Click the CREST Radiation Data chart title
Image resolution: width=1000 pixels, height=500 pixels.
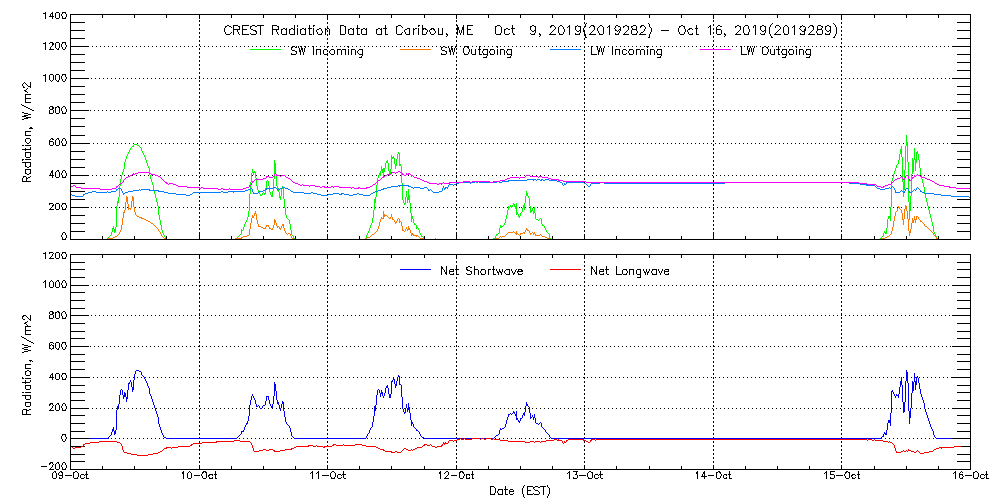[530, 31]
